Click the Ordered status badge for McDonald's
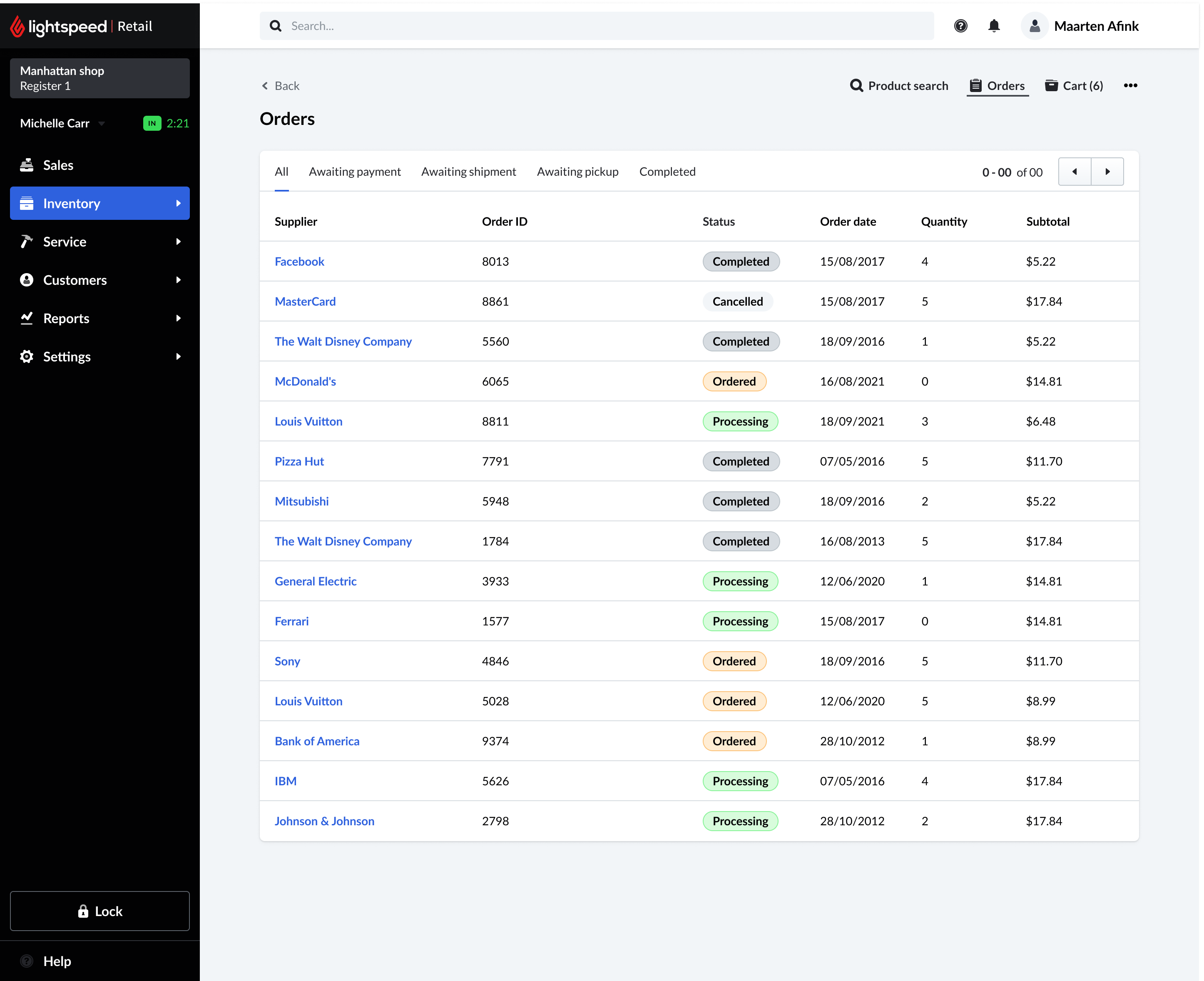1204x981 pixels. point(734,381)
